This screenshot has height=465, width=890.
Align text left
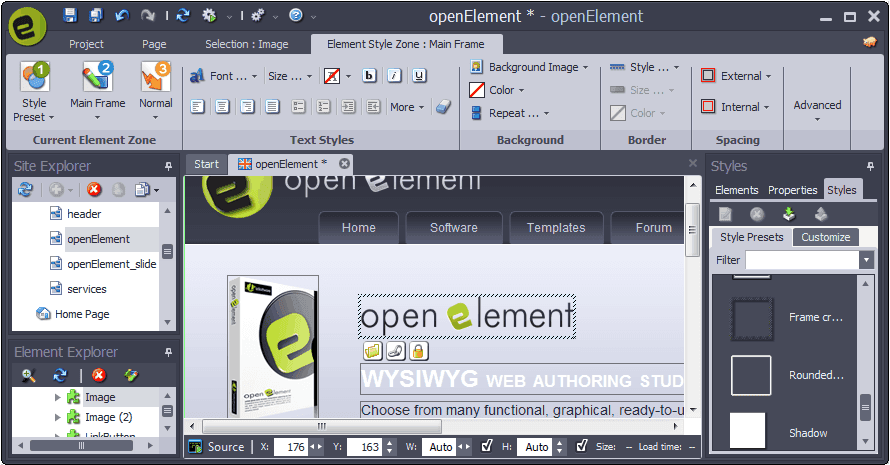click(x=198, y=107)
